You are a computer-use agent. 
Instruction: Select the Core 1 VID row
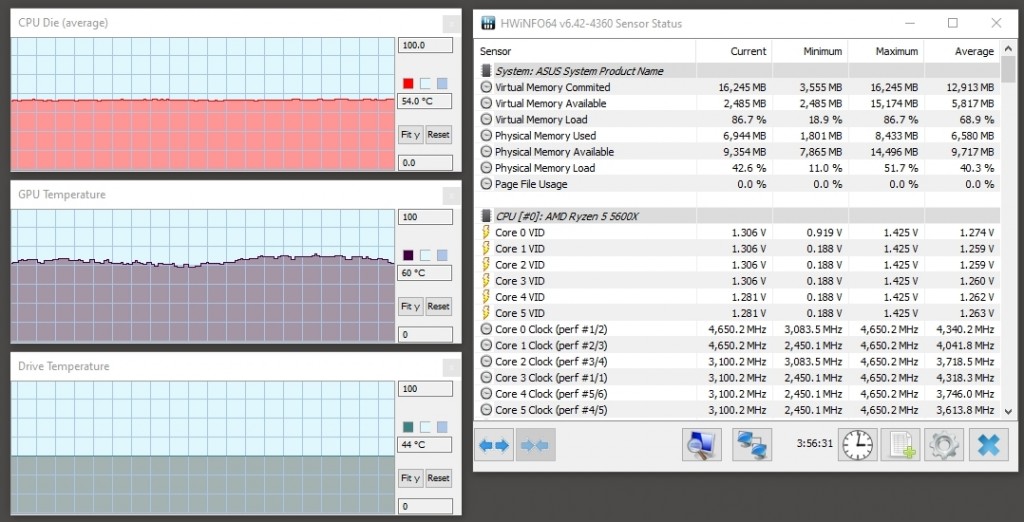click(737, 249)
